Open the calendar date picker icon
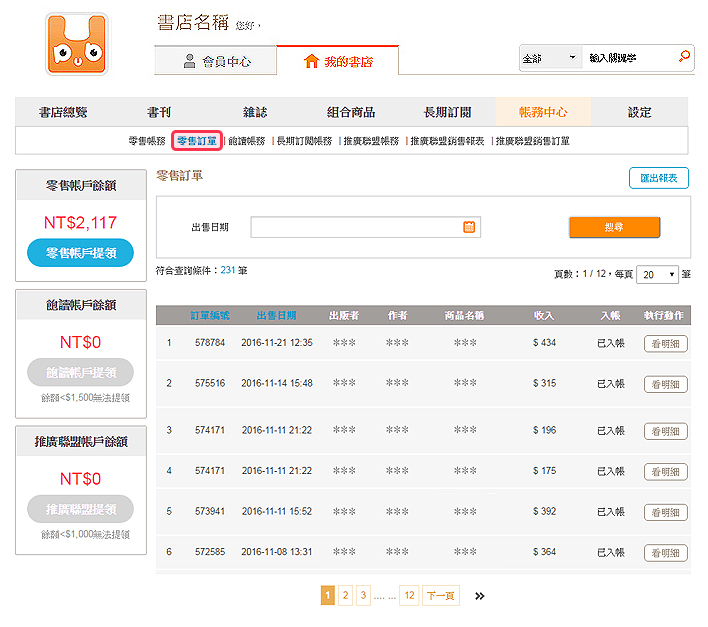708x627 pixels. 469,227
